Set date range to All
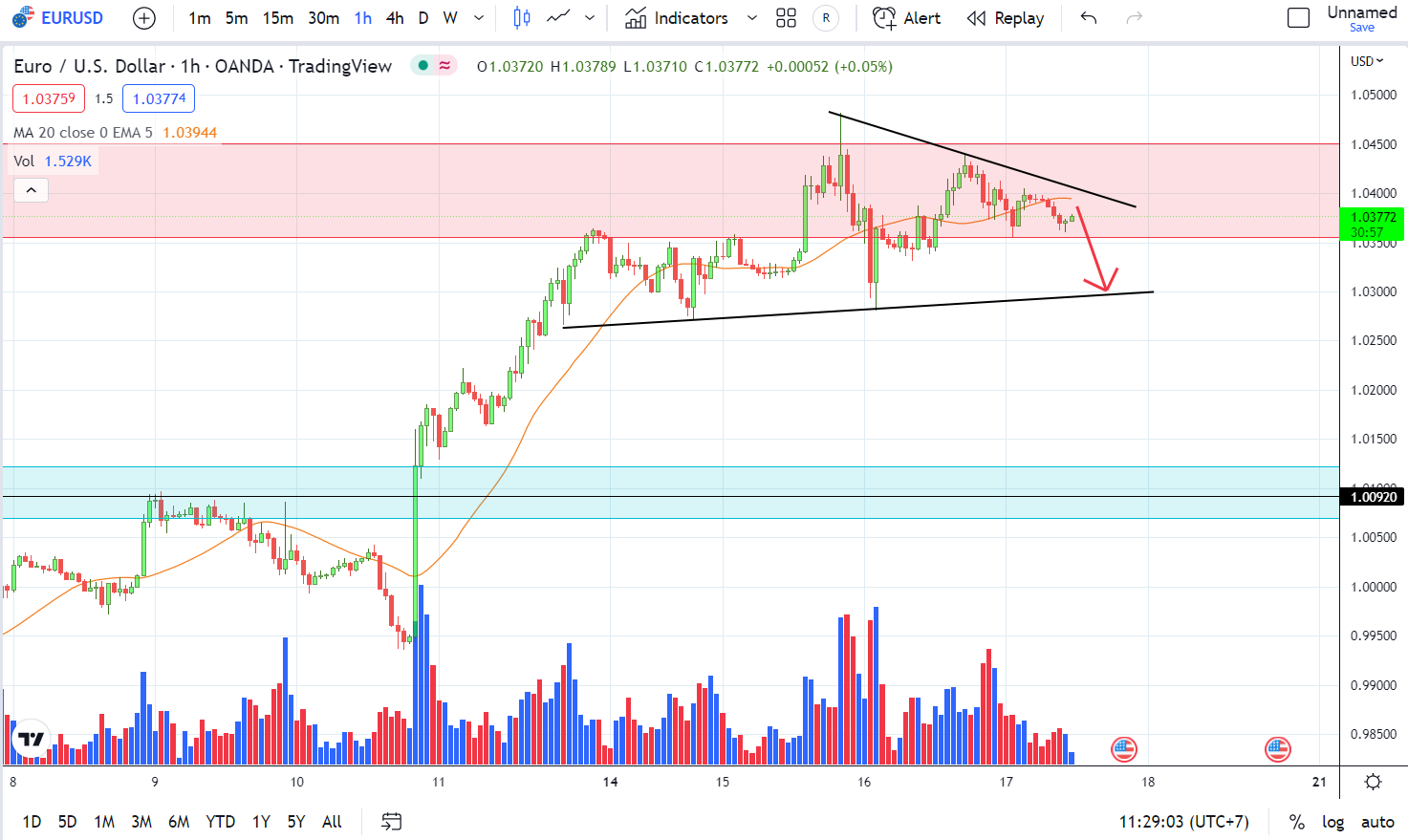The width and height of the screenshot is (1408, 840). [332, 822]
